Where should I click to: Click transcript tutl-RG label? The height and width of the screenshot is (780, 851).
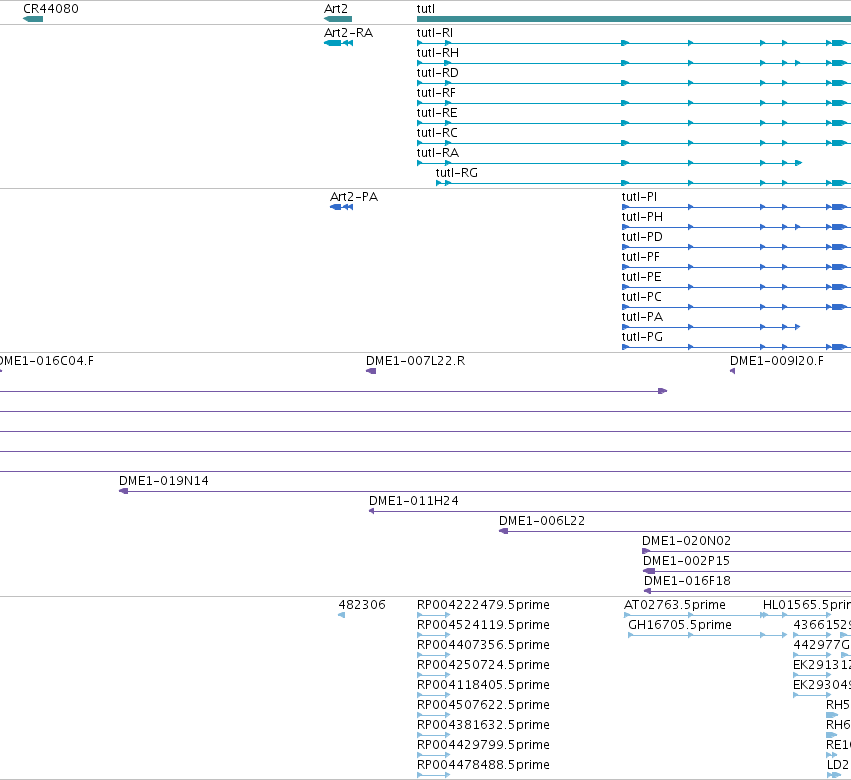coord(456,173)
